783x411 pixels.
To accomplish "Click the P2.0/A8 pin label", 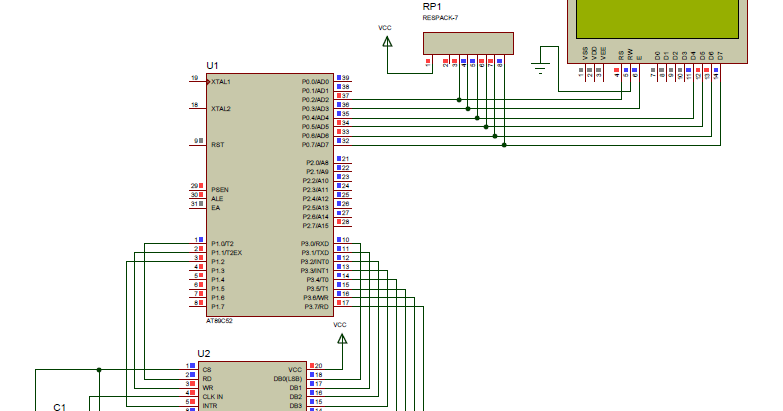I will pos(317,163).
